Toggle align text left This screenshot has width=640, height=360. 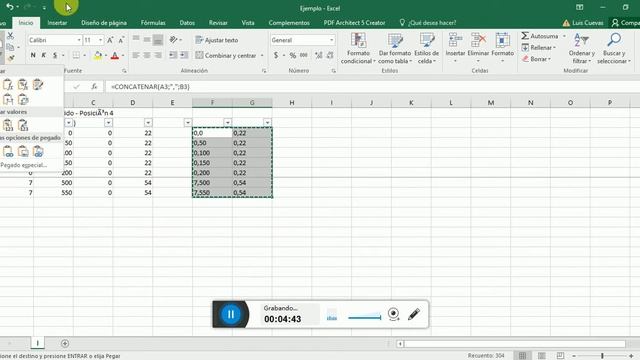136,55
